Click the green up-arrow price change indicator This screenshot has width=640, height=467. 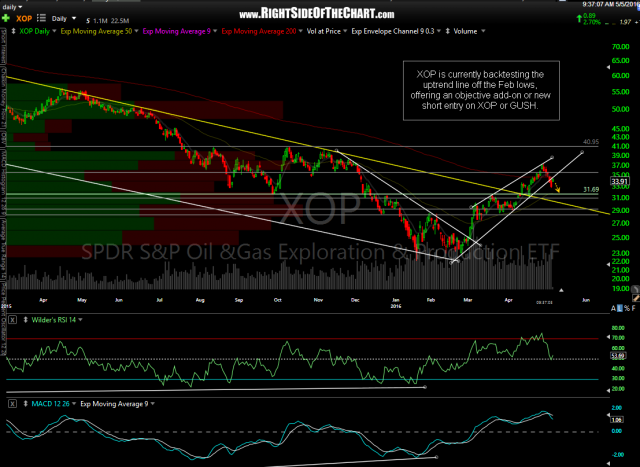(x=579, y=18)
